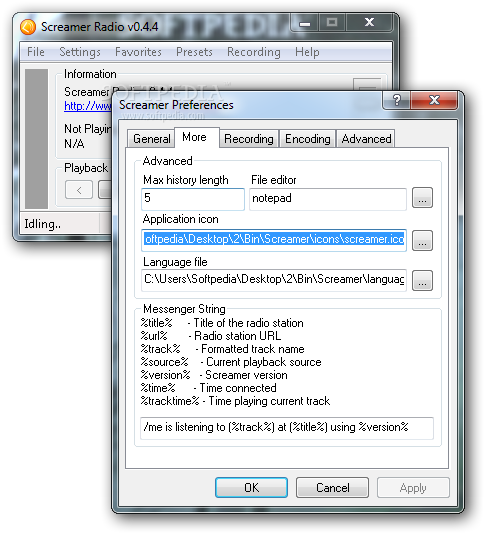Viewport: 485px width, 534px height.
Task: Browse for a file editor program
Action: click(422, 198)
